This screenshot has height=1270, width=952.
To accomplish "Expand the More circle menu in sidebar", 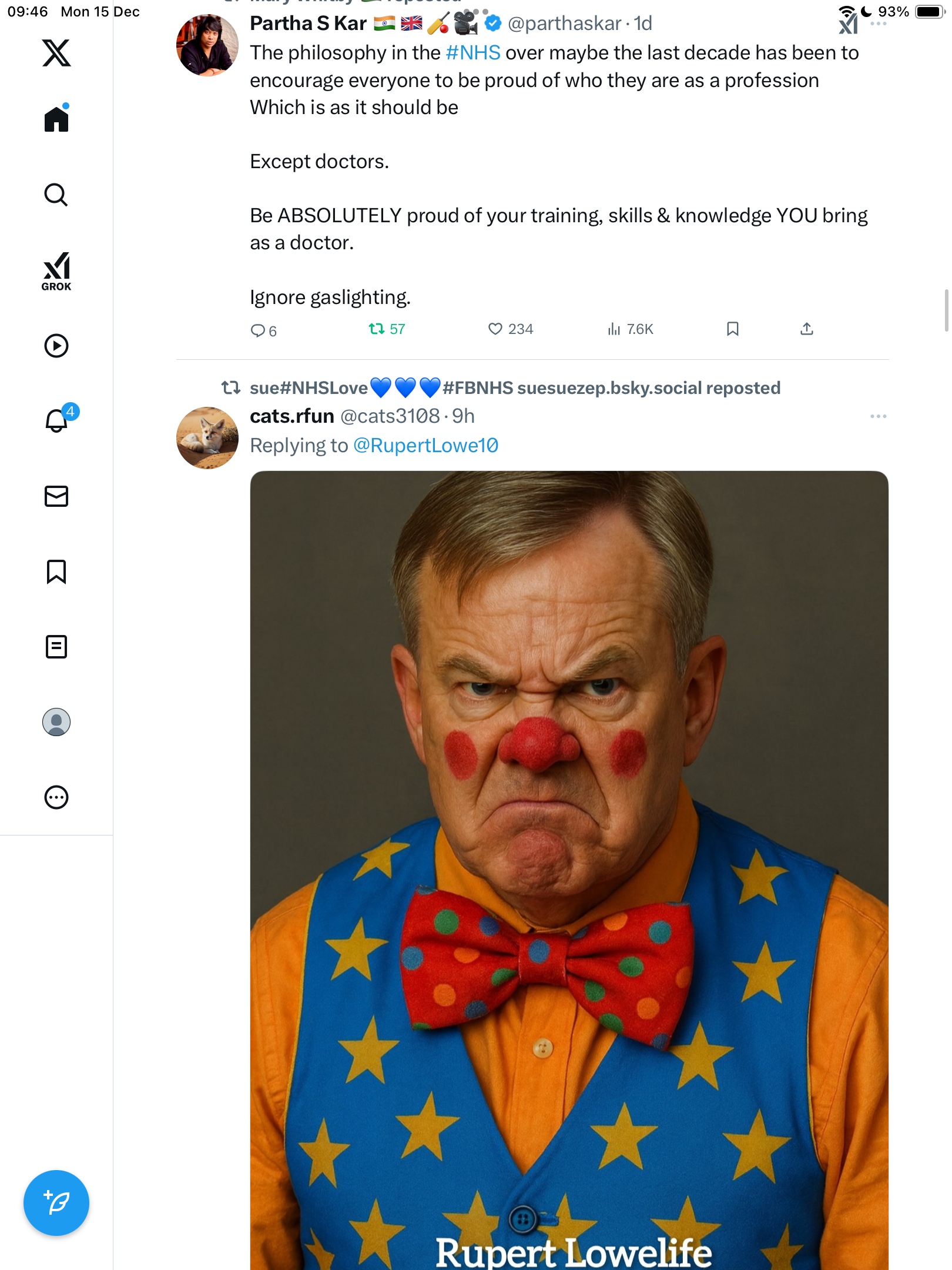I will (56, 797).
